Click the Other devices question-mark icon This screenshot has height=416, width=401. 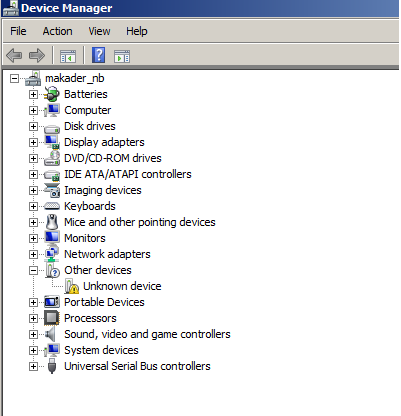[53, 270]
